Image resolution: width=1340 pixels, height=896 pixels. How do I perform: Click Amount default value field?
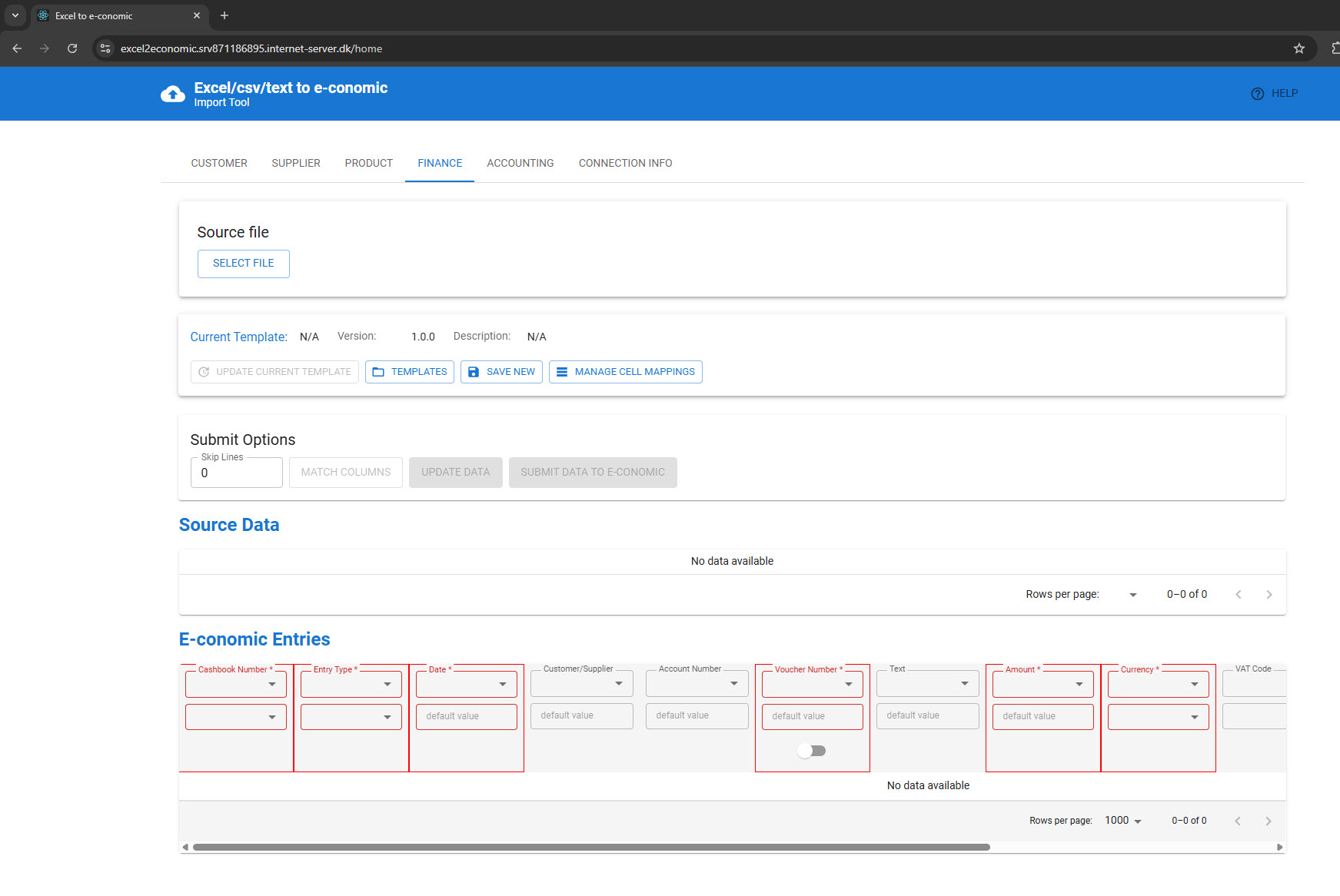(x=1043, y=717)
